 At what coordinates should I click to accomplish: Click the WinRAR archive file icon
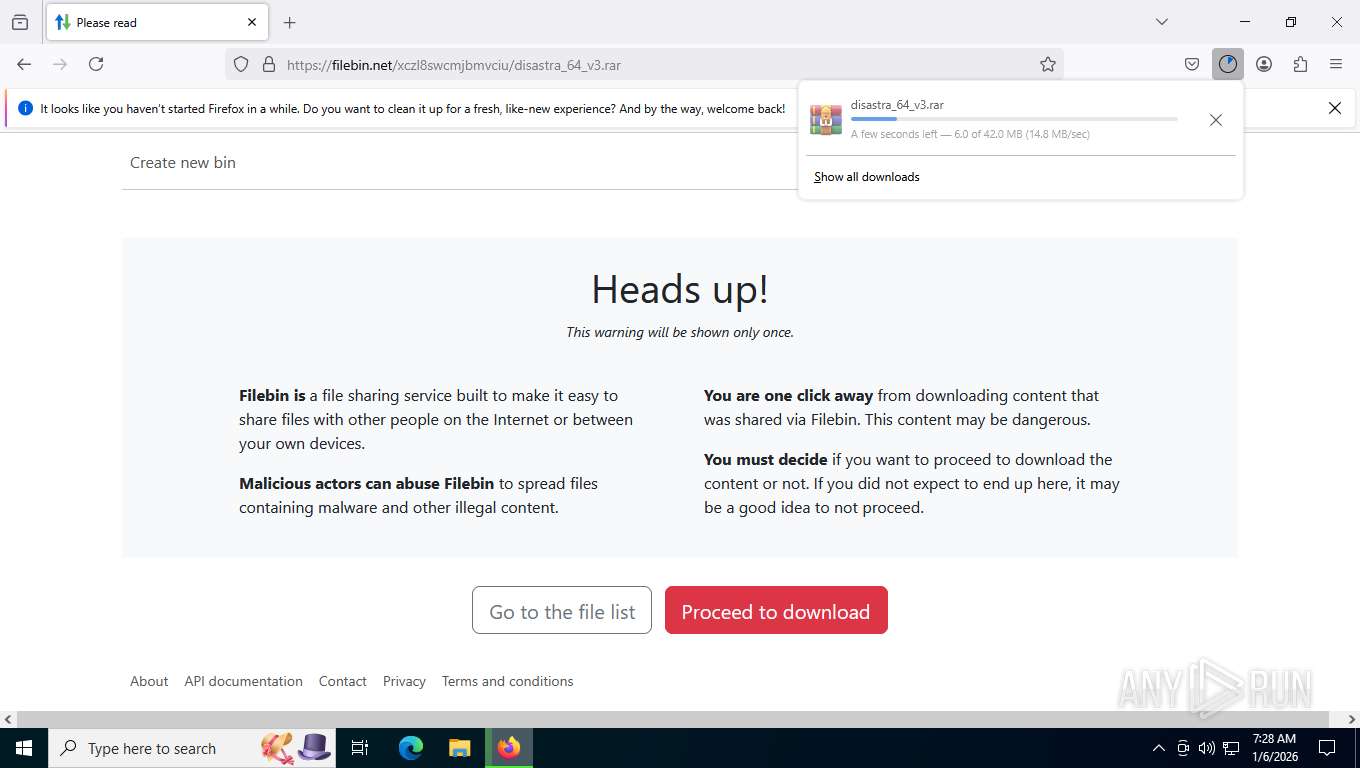pos(826,120)
